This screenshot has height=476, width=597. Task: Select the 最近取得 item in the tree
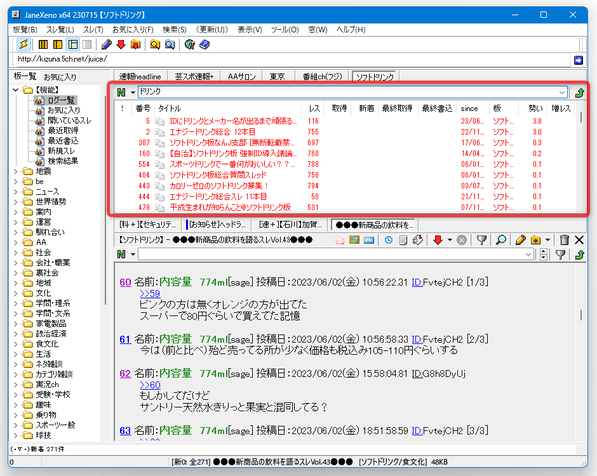[63, 131]
